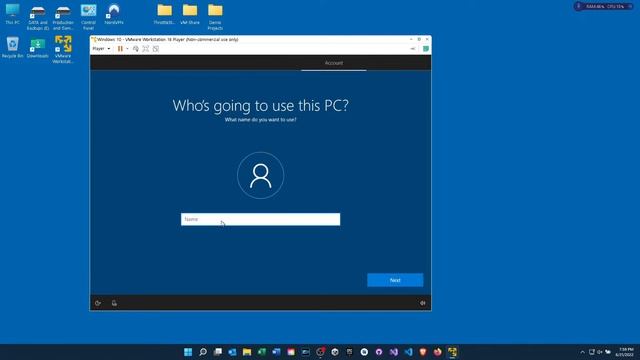Open Excel from taskbar
Screen dimensions: 640x360
[x=262, y=352]
